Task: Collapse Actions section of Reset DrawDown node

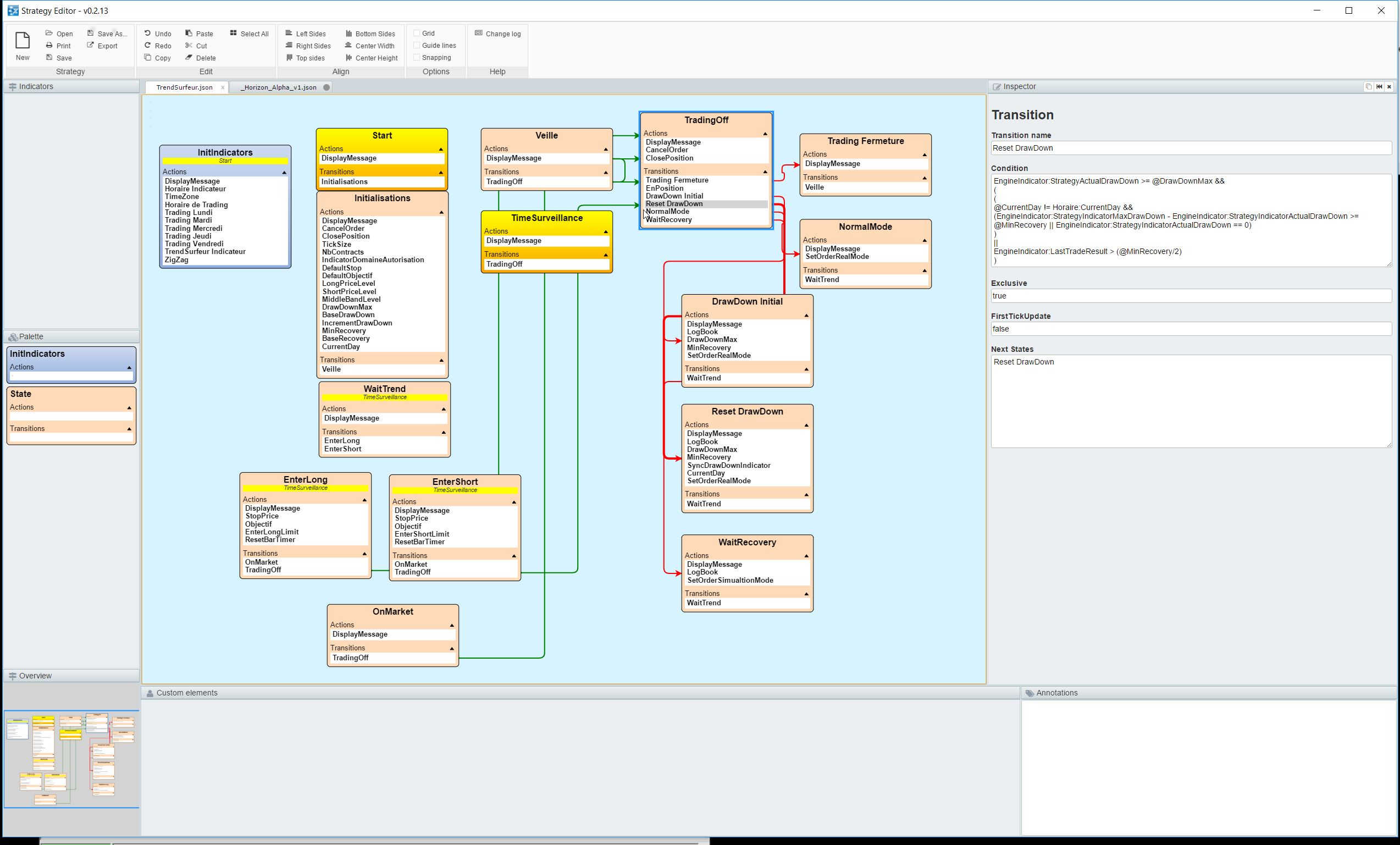Action: [x=806, y=425]
